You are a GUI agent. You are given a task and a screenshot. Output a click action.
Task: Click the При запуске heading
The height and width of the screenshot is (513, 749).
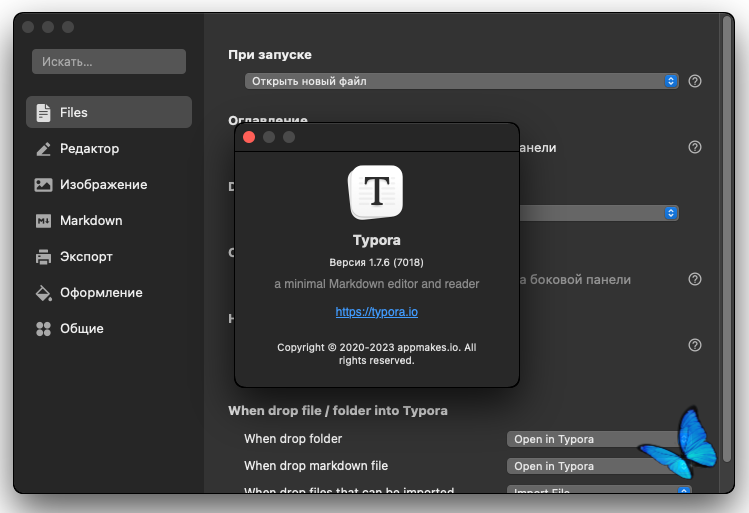[270, 55]
